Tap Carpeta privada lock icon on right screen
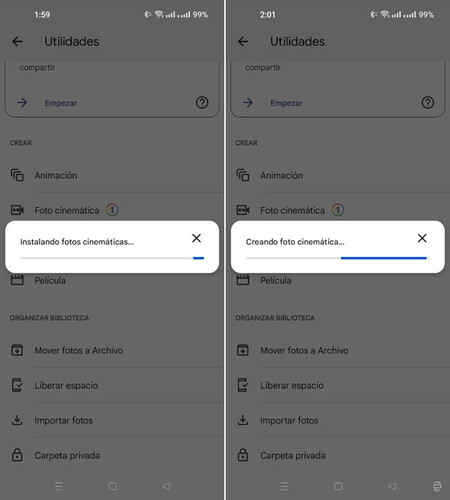This screenshot has height=500, width=450. tap(243, 455)
